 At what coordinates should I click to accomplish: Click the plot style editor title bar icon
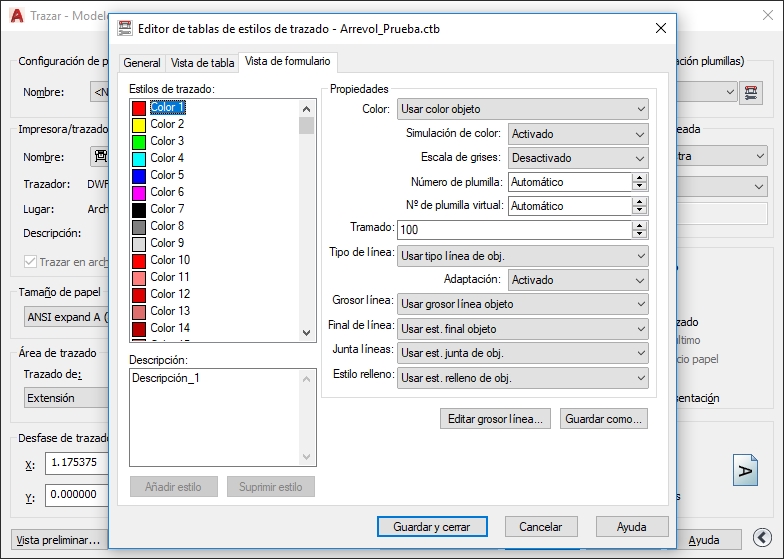[125, 28]
